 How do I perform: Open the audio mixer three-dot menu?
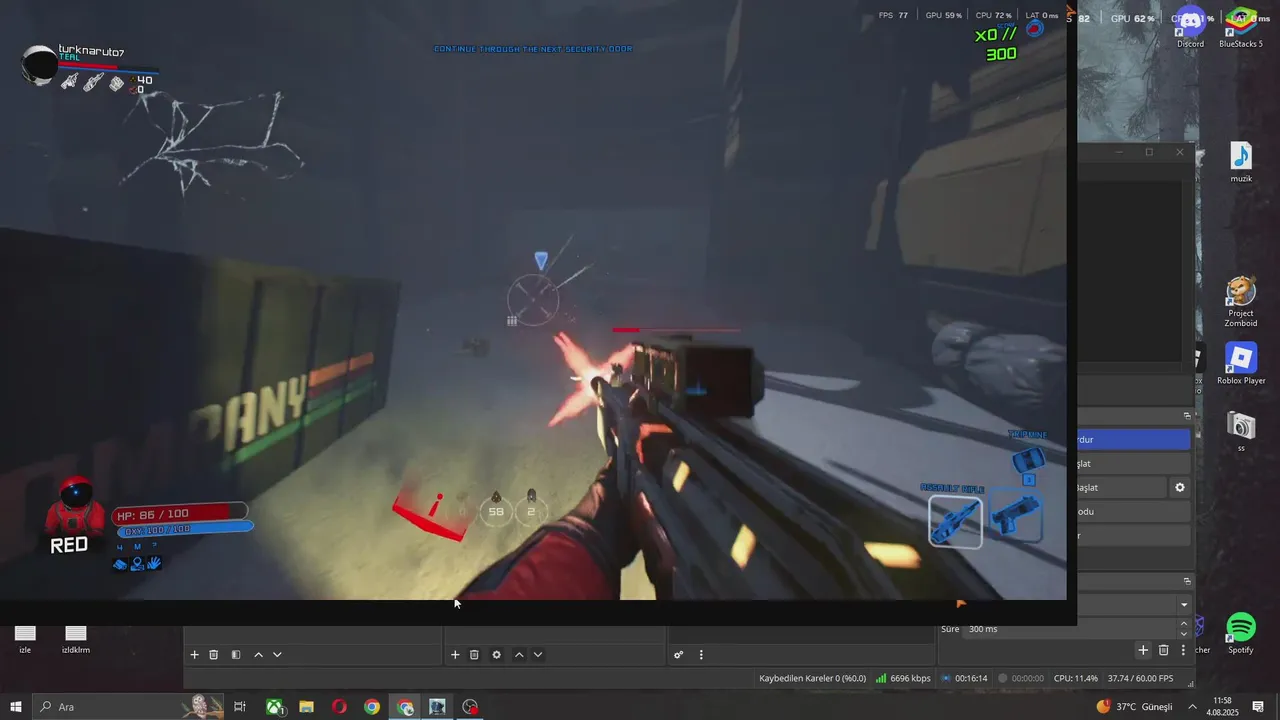tap(701, 655)
